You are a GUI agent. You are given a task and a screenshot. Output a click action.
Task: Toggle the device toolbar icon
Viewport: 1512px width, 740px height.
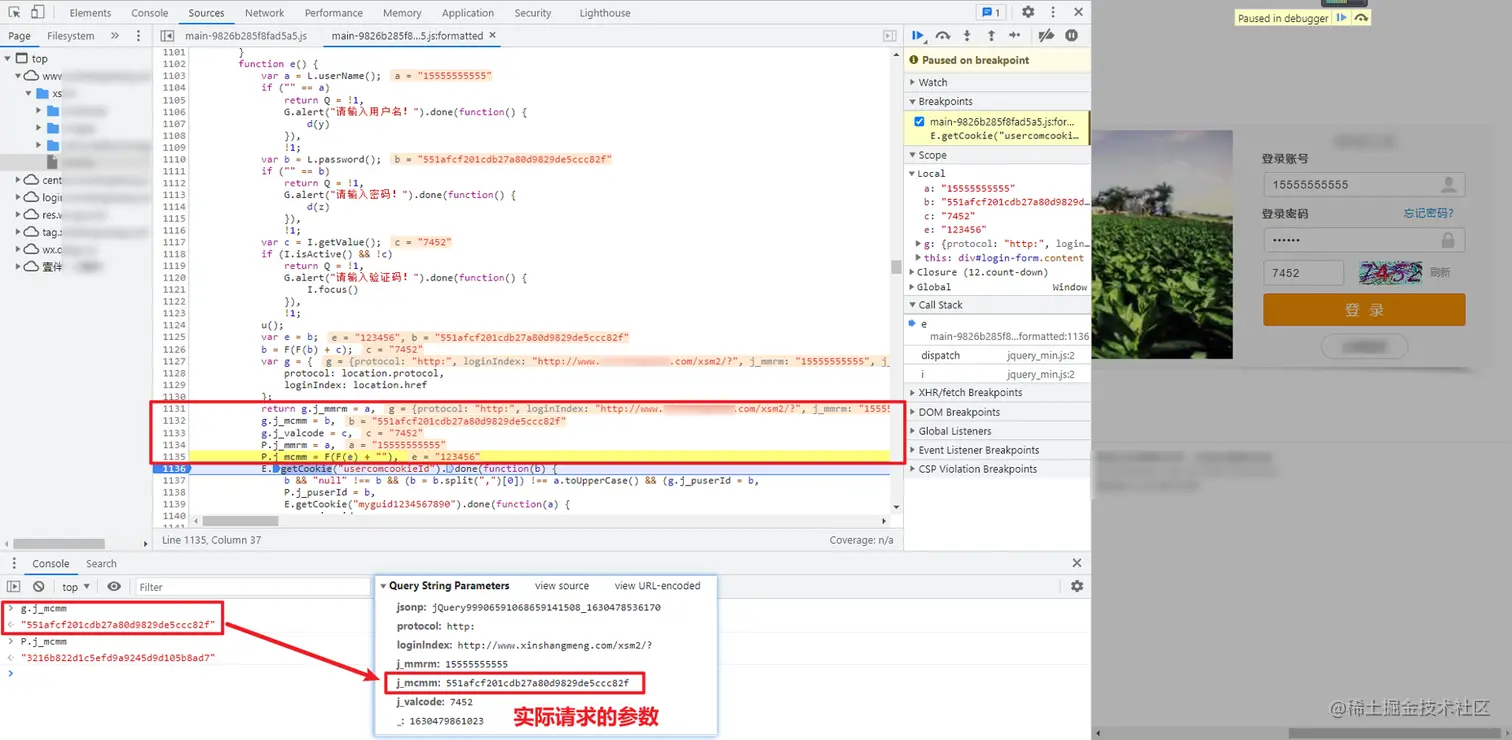[x=38, y=12]
